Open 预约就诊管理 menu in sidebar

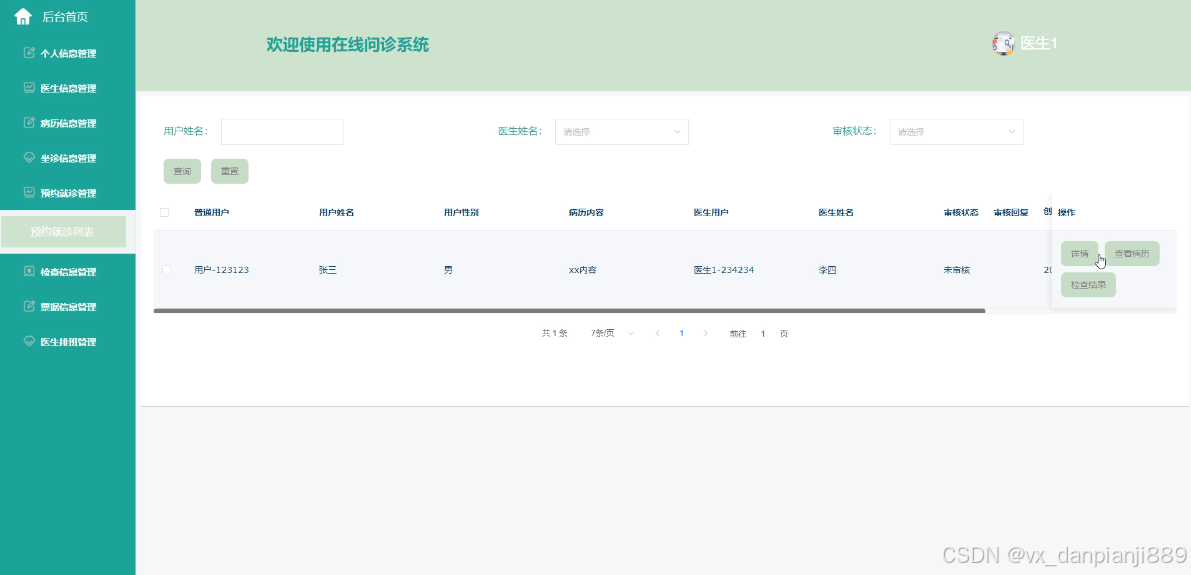68,193
